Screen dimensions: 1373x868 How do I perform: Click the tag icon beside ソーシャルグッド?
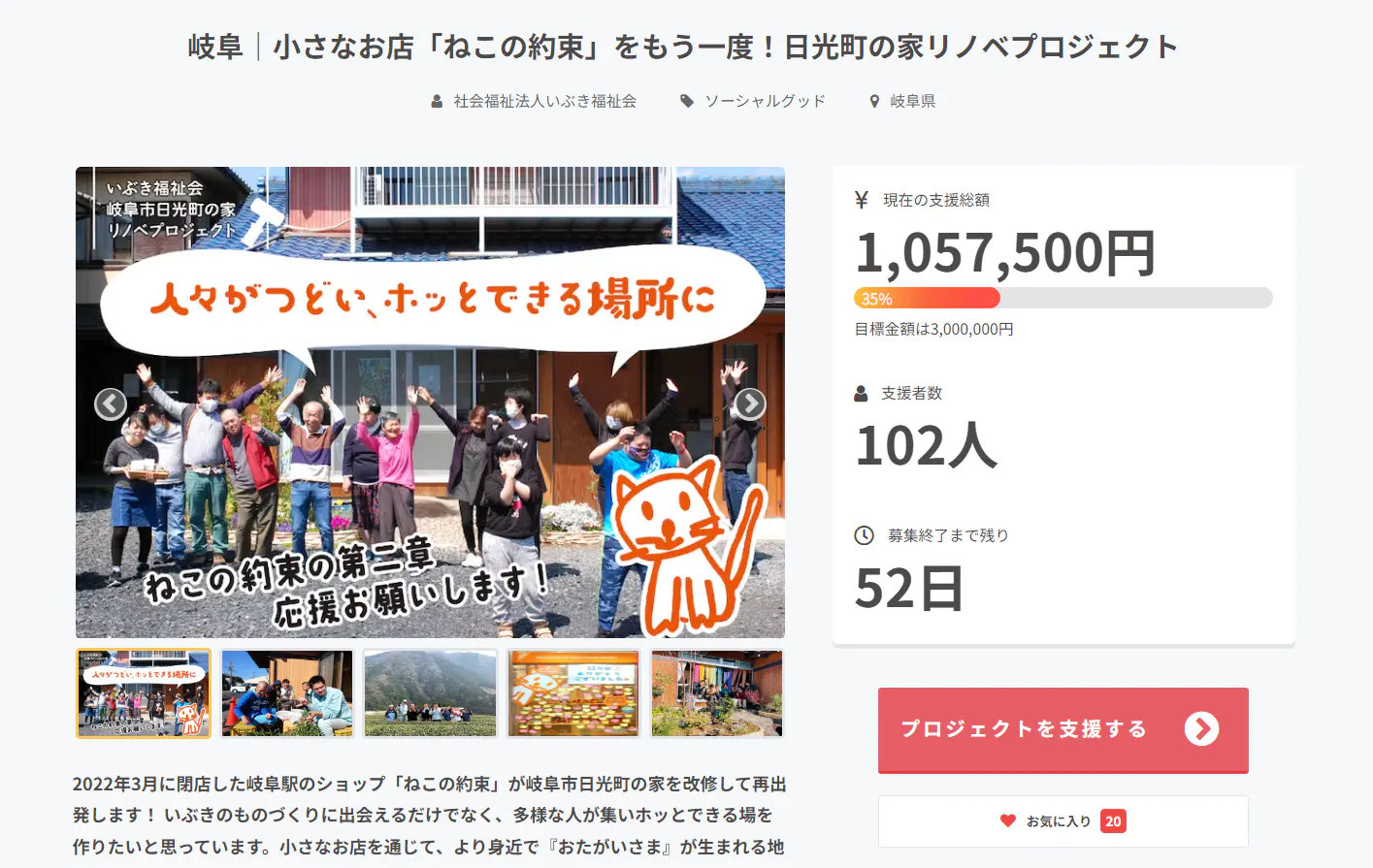coord(687,101)
